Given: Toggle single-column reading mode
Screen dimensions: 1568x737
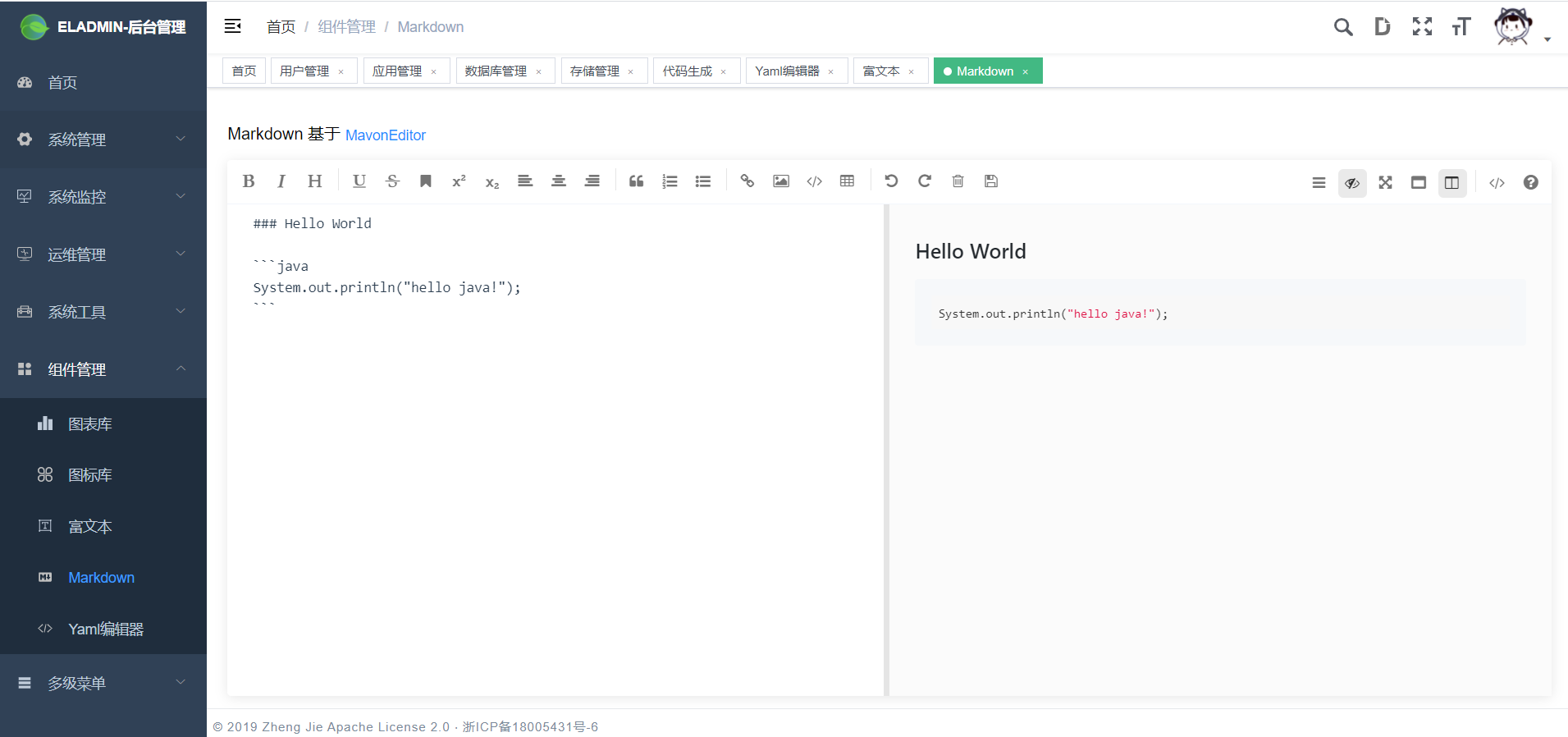Looking at the screenshot, I should pyautogui.click(x=1419, y=183).
